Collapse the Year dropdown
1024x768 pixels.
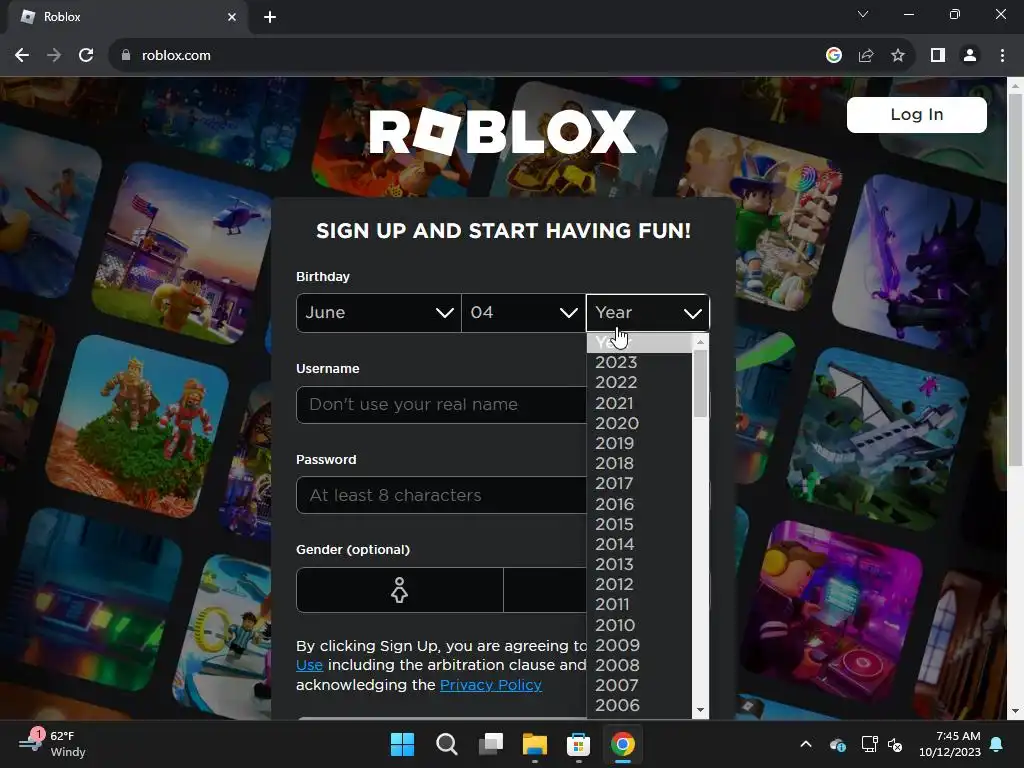648,313
